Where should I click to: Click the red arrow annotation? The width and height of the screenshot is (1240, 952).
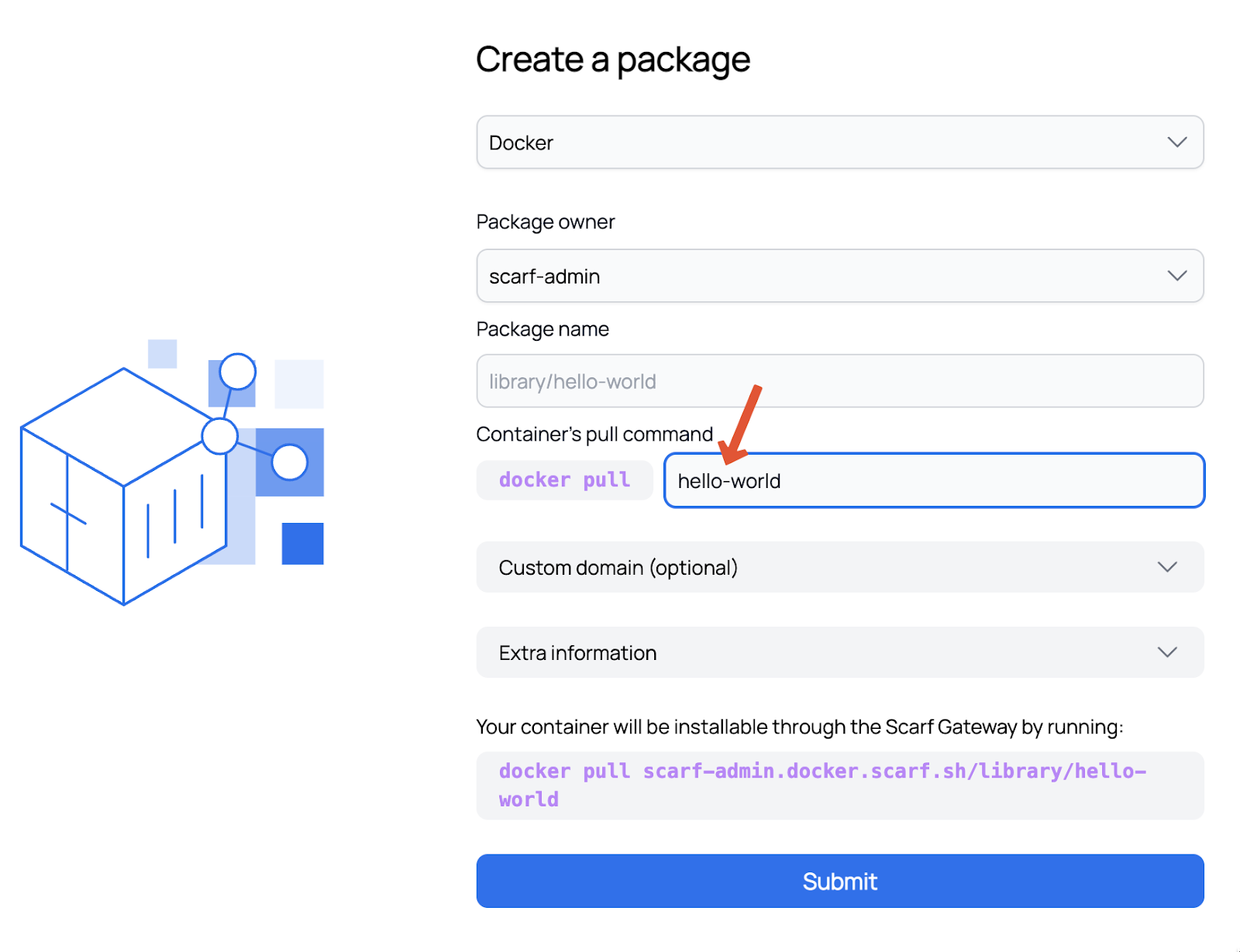click(x=741, y=423)
